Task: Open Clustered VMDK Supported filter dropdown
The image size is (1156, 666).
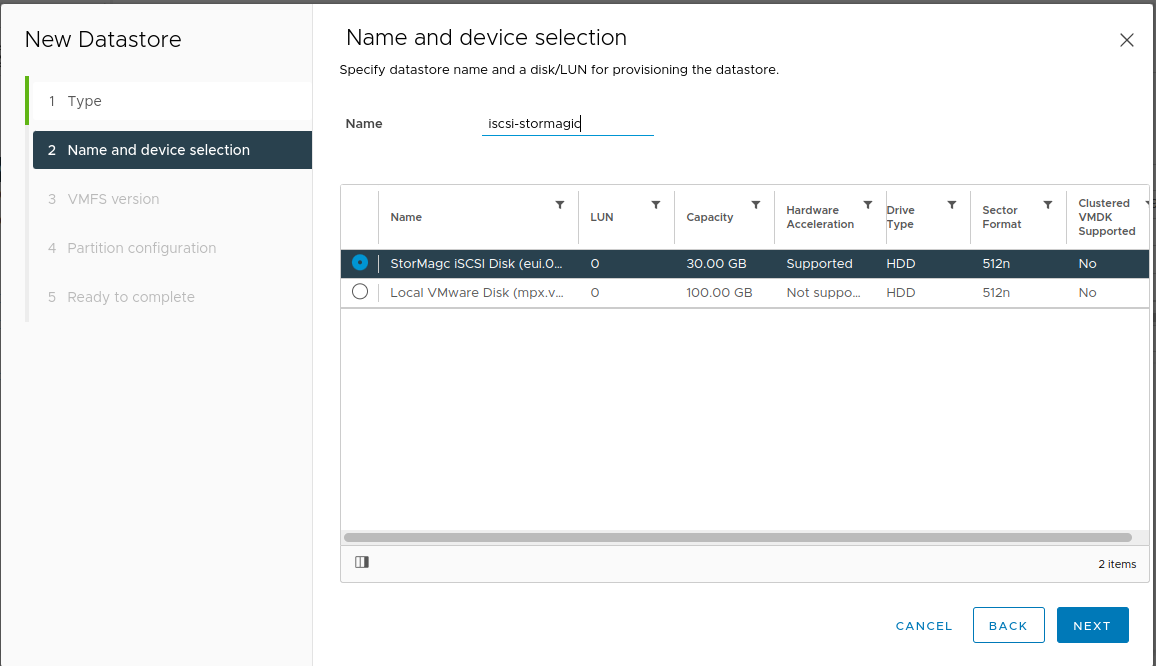Action: click(x=1147, y=203)
